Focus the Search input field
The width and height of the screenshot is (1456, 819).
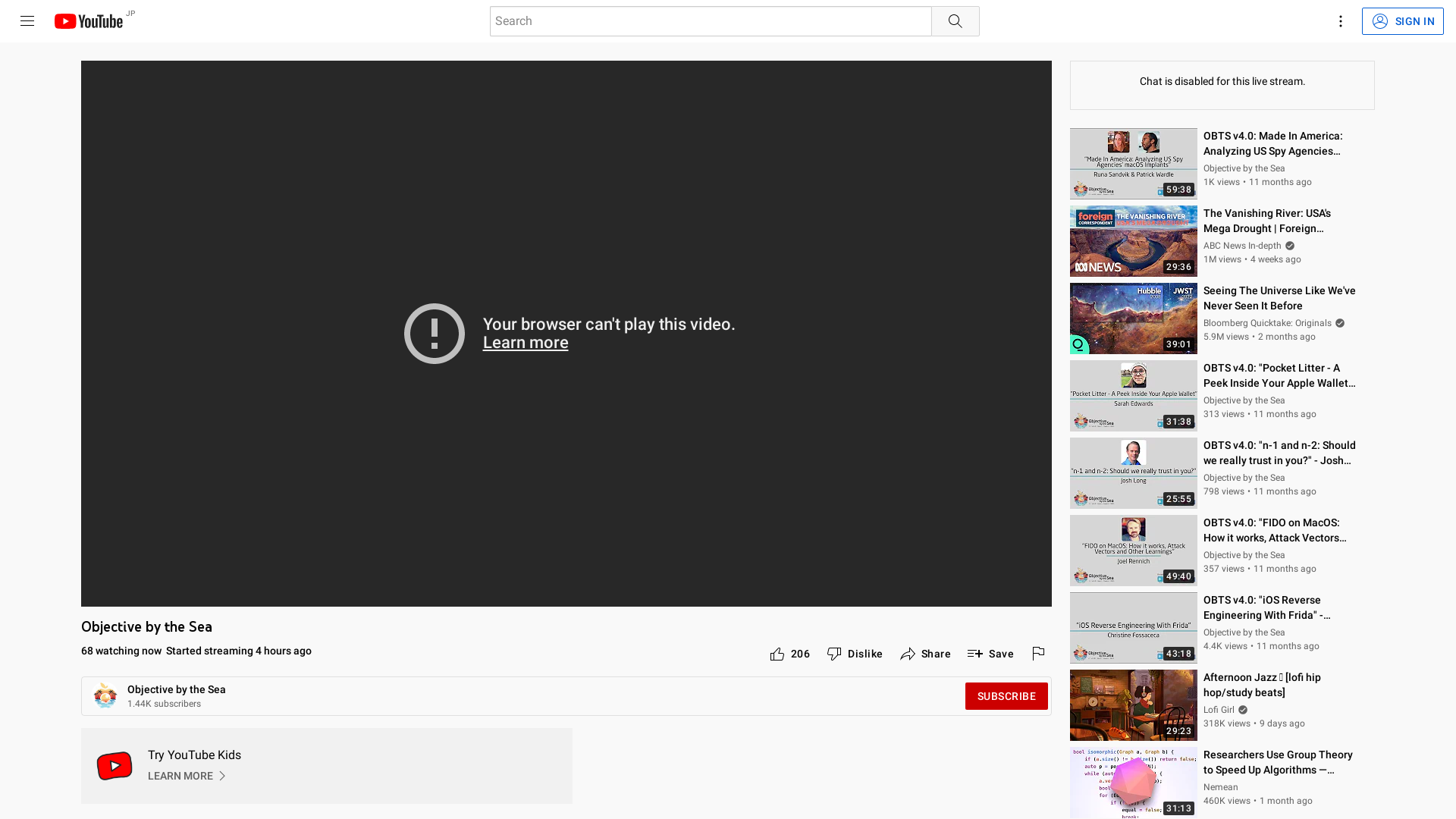(710, 21)
